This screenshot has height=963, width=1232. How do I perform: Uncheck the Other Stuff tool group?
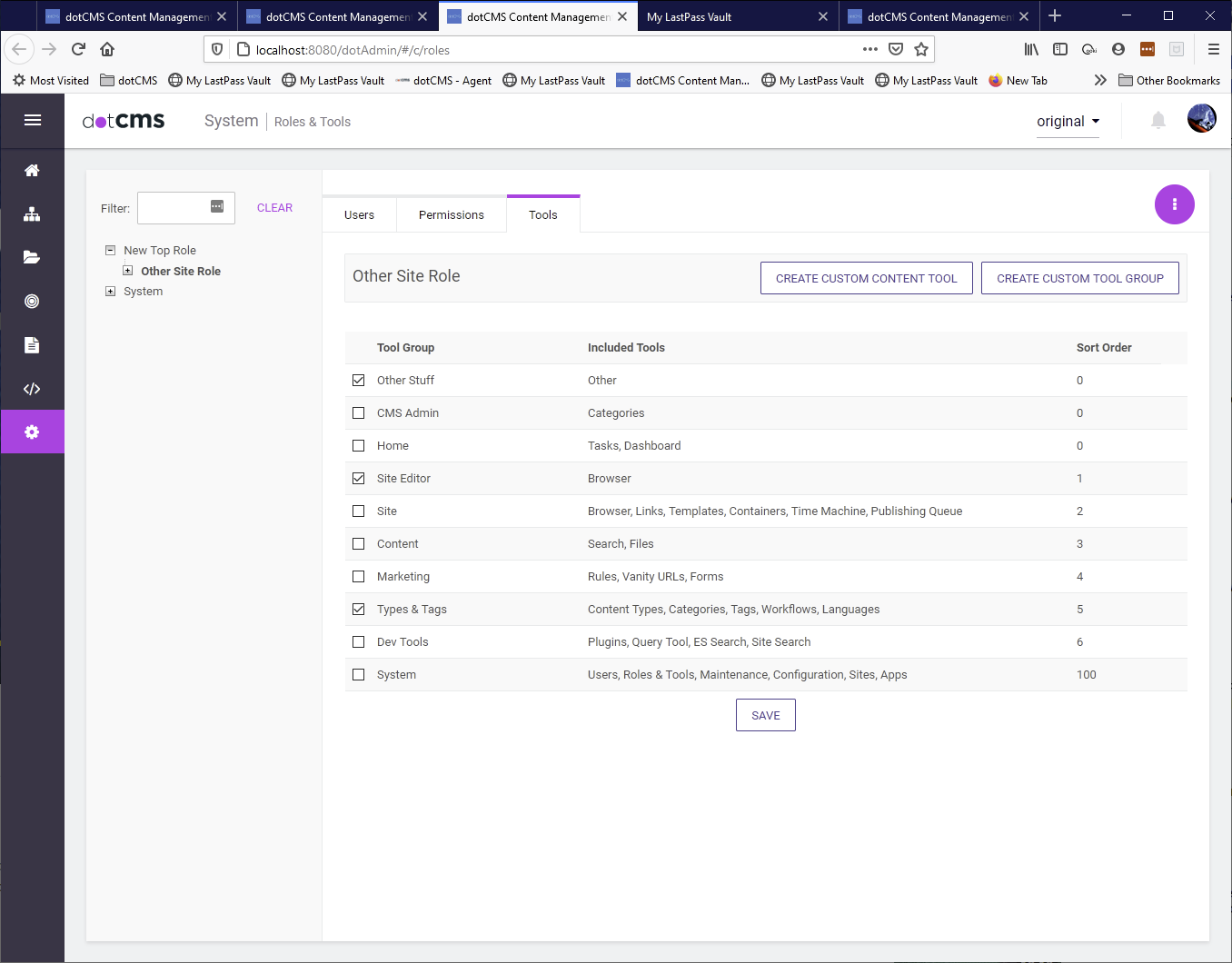pos(358,380)
